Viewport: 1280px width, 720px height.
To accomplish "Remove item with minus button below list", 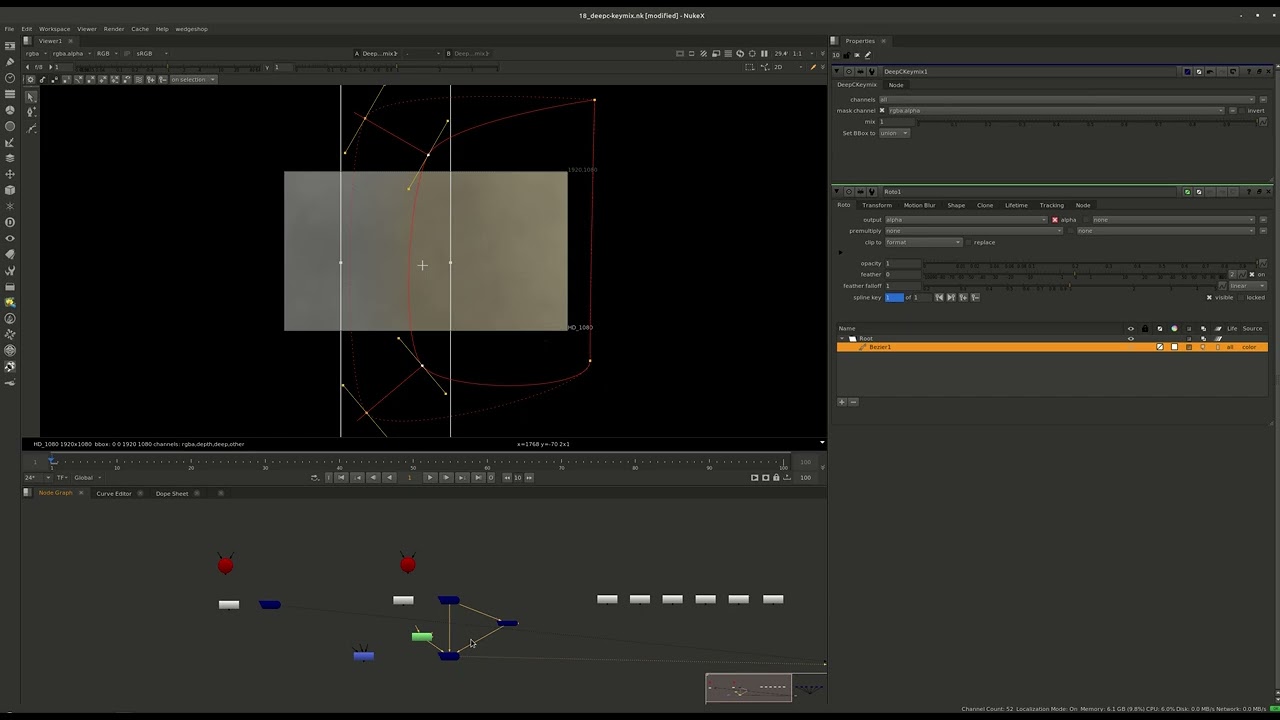I will tap(853, 402).
